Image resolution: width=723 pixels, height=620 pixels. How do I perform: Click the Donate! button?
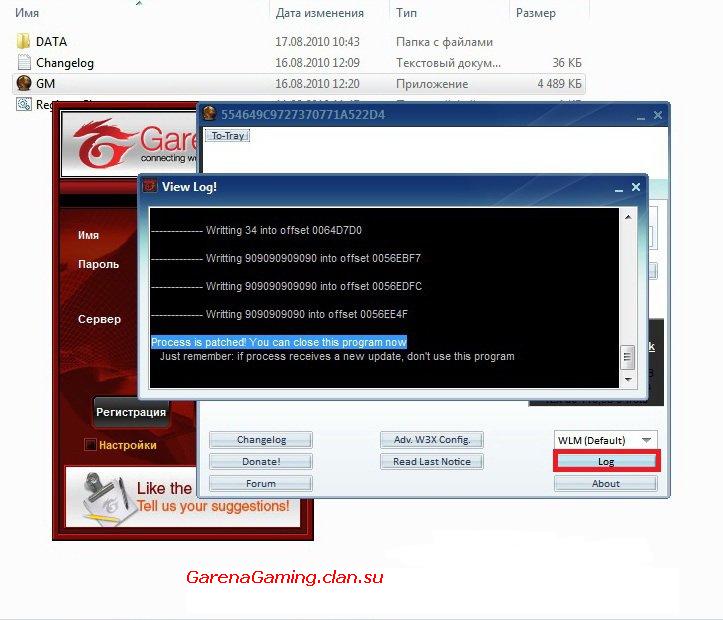[x=261, y=461]
